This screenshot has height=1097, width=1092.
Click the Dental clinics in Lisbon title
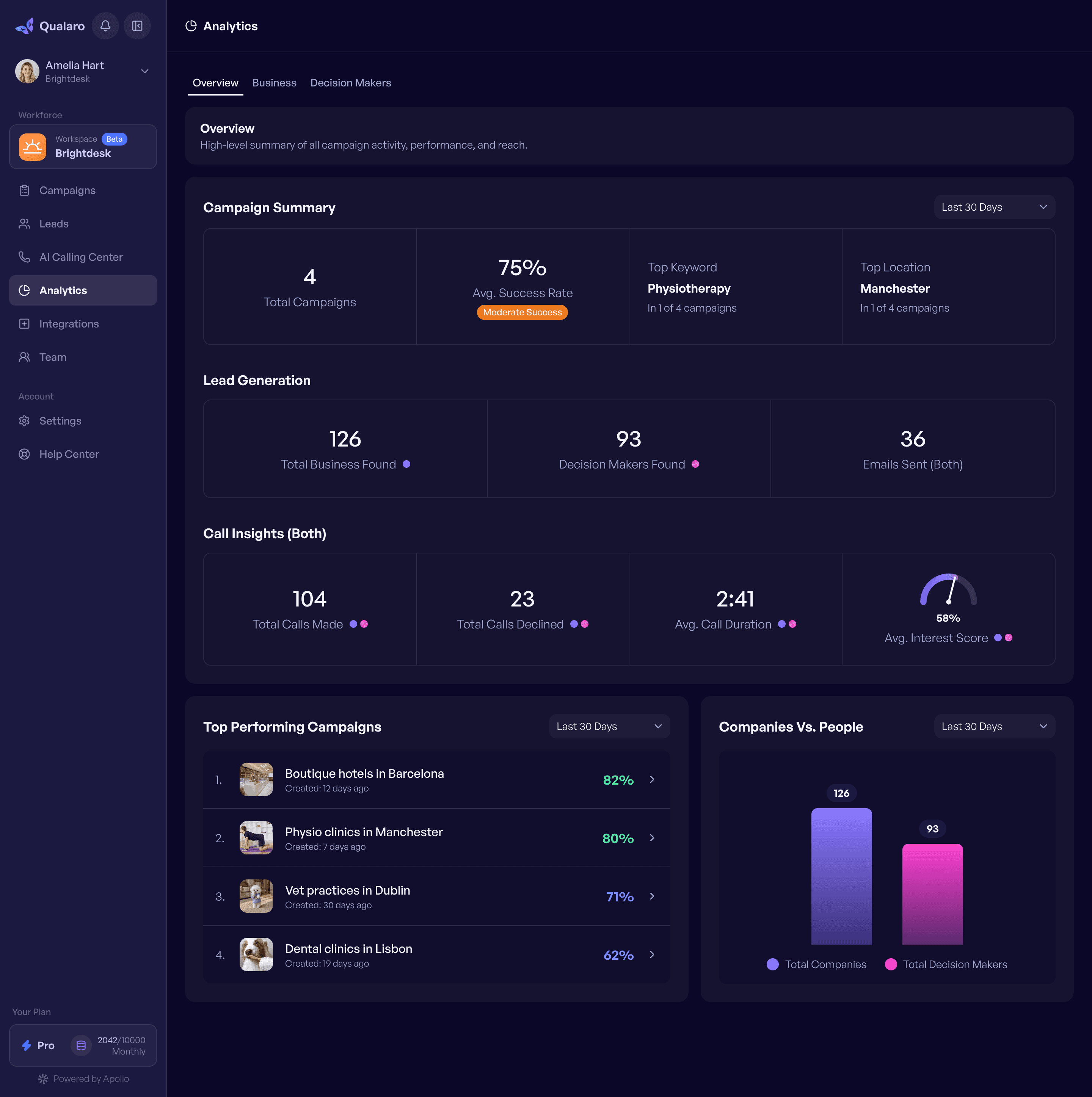[348, 949]
